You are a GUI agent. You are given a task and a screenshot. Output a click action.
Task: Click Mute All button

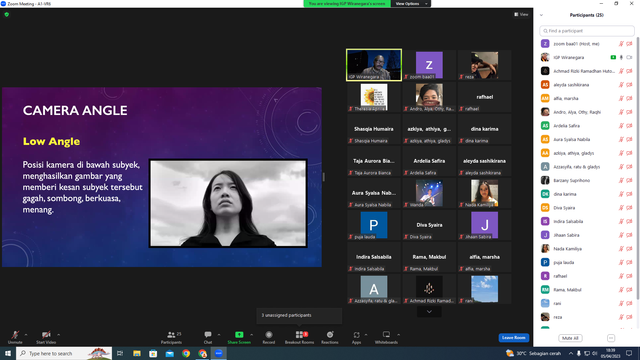point(570,338)
